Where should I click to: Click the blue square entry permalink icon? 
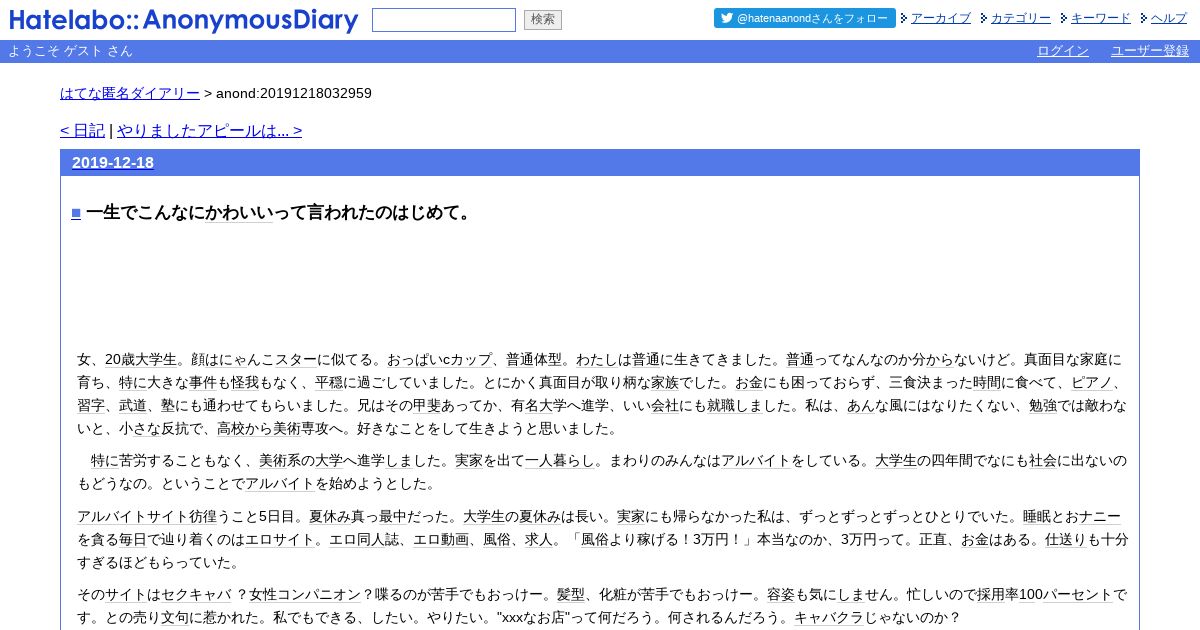76,213
